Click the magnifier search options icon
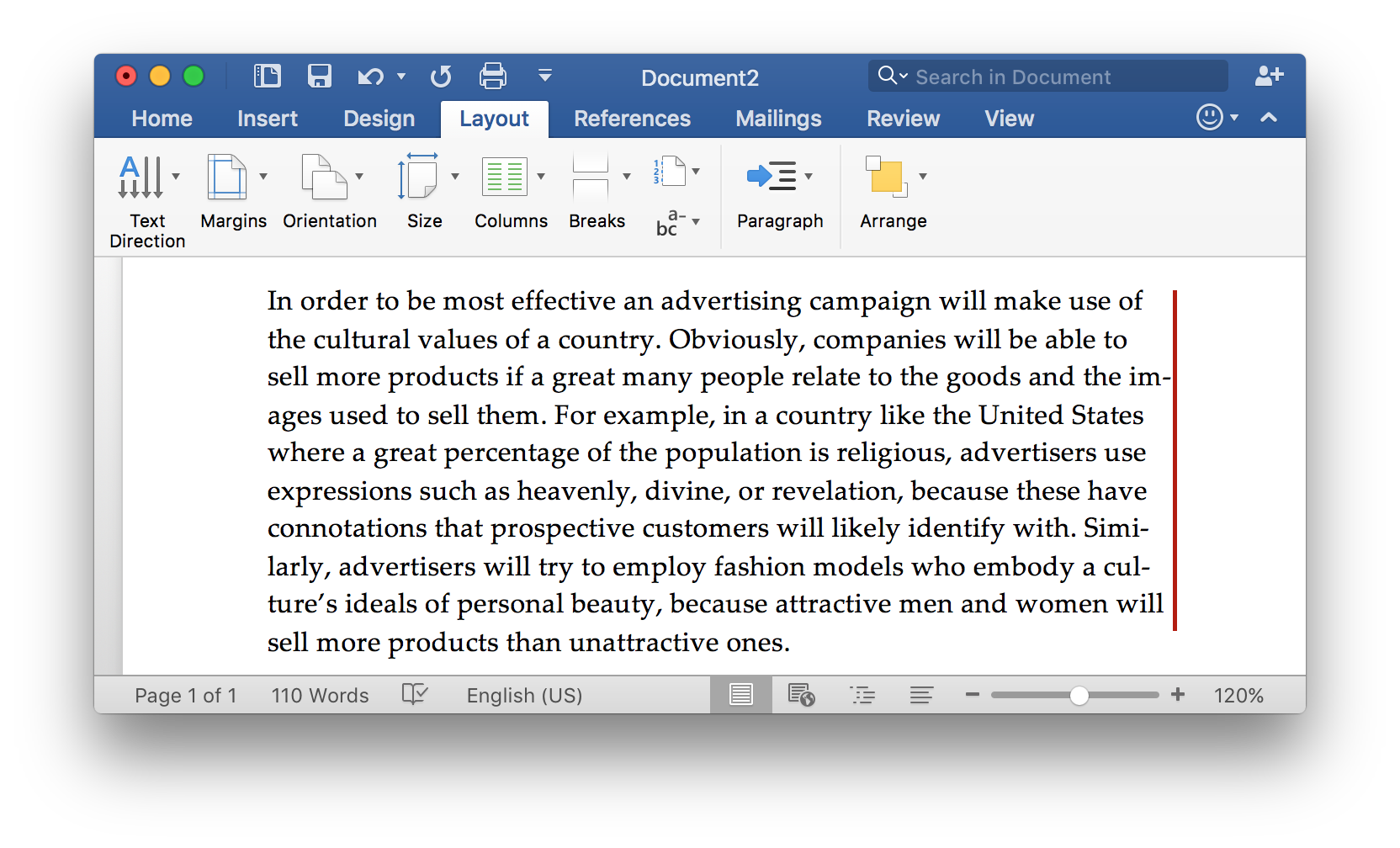This screenshot has height=848, width=1400. (x=892, y=76)
